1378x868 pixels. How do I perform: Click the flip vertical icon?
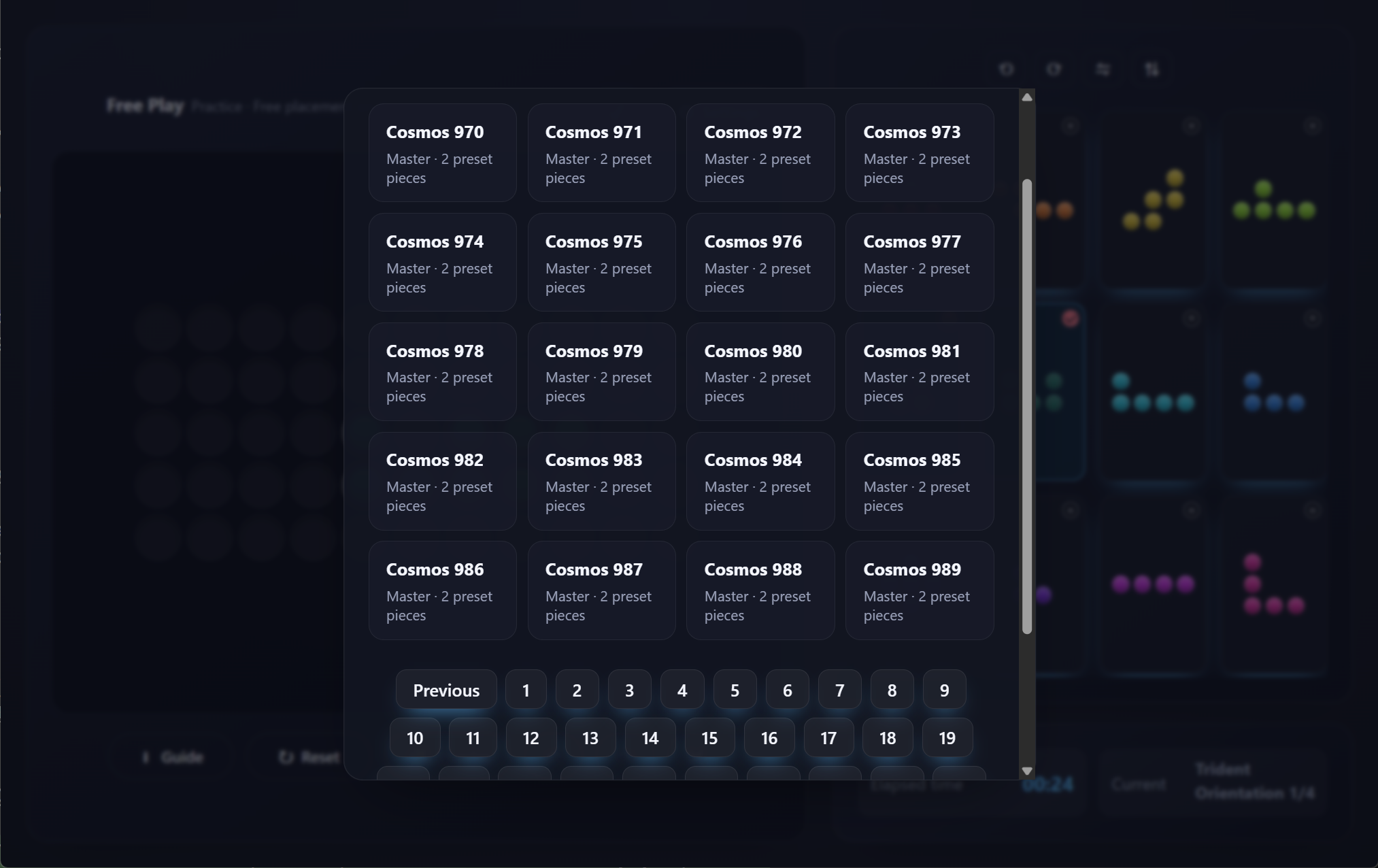[1152, 69]
